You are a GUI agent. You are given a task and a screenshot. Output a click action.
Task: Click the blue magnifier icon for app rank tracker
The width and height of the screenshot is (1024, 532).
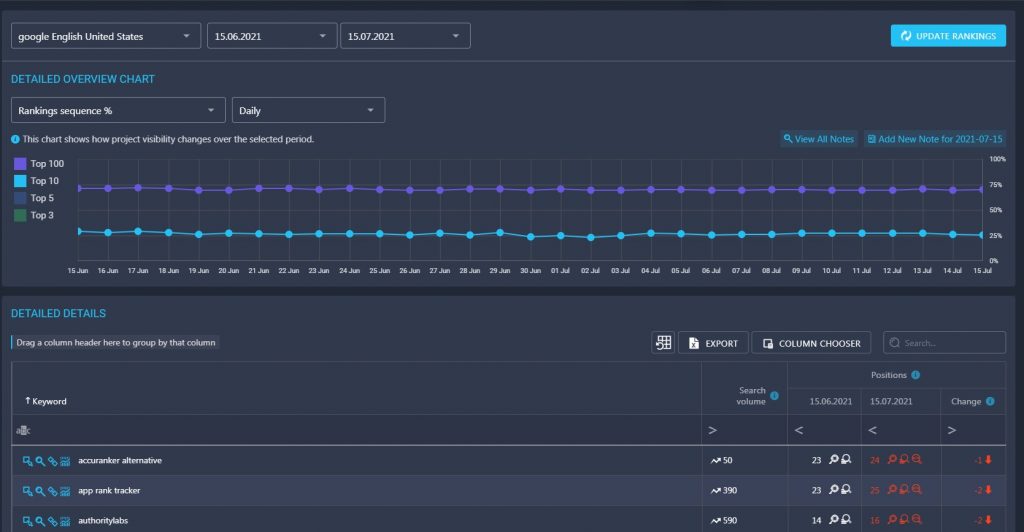[x=40, y=491]
